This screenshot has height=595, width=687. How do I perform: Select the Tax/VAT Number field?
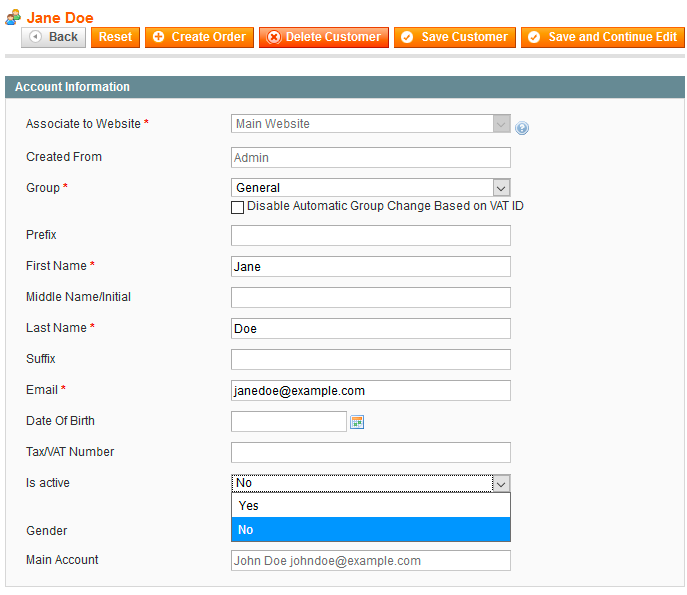pyautogui.click(x=370, y=452)
